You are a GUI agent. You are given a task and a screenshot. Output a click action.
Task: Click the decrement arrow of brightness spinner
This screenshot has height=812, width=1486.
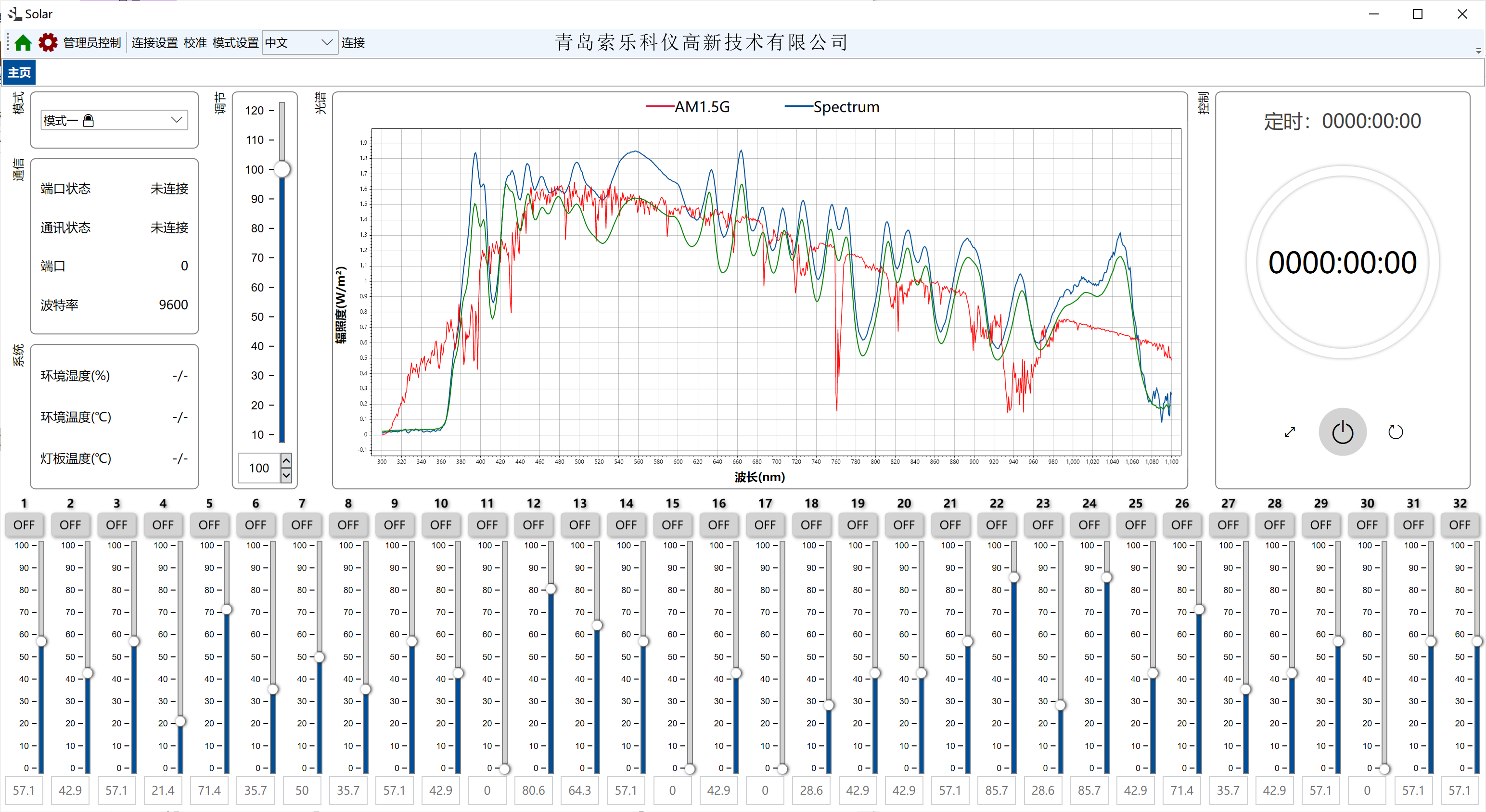coord(286,475)
